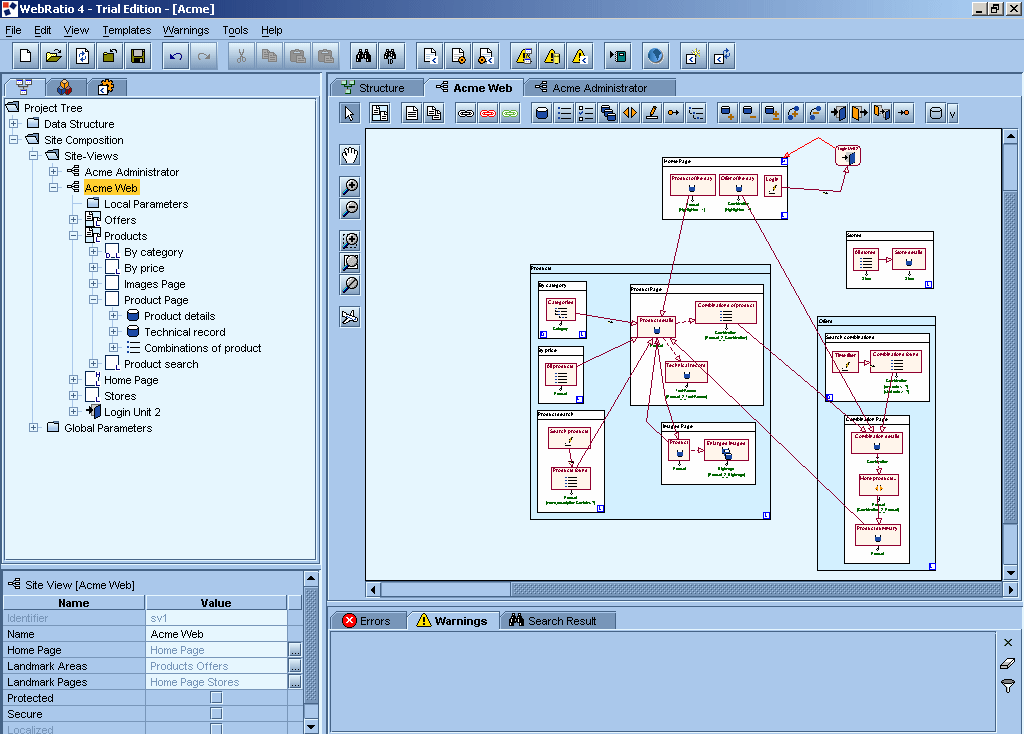
Task: Click the gray link icon
Action: coord(466,113)
